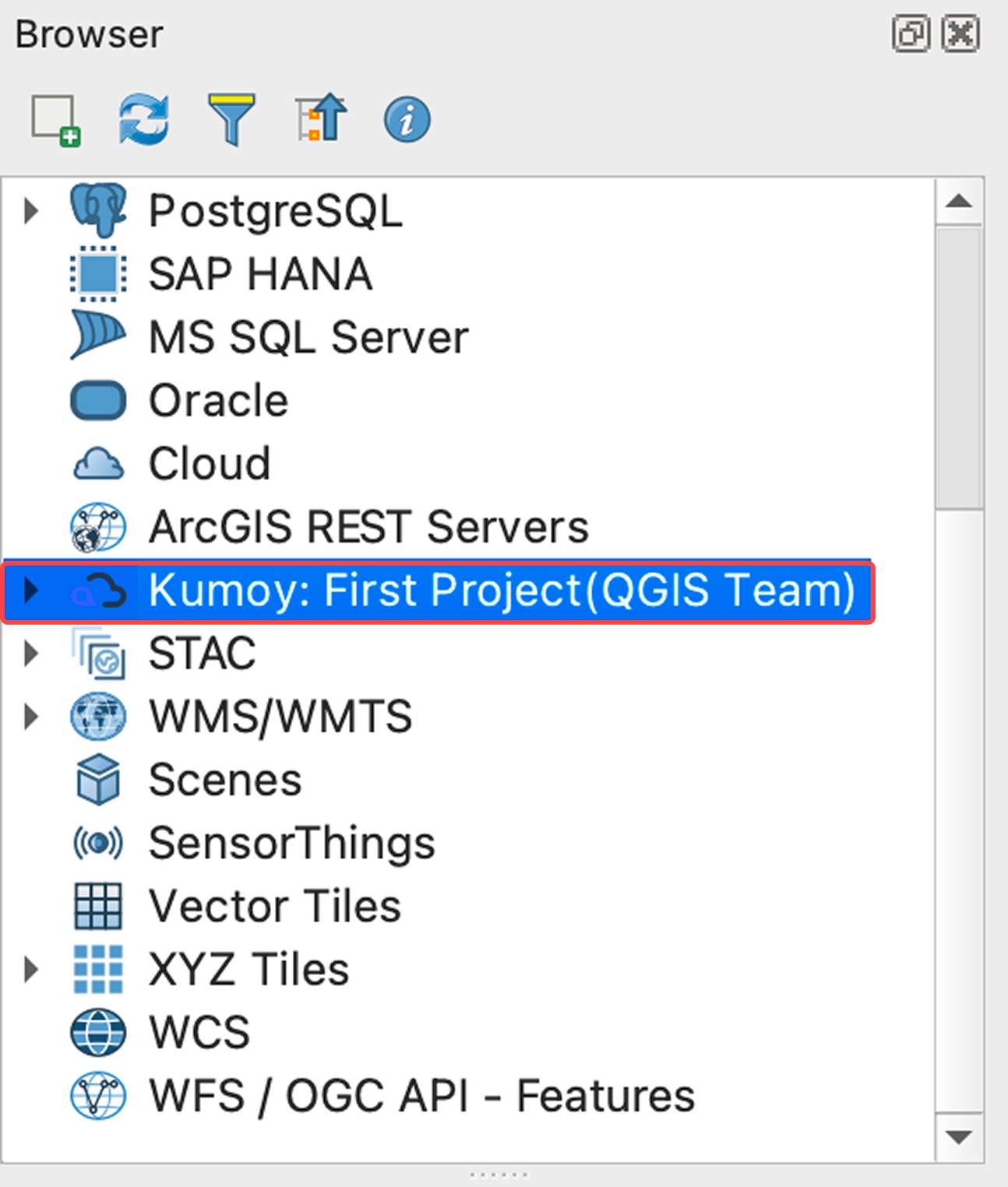This screenshot has height=1187, width=1008.
Task: Expand the STAC connections list
Action: tap(31, 653)
